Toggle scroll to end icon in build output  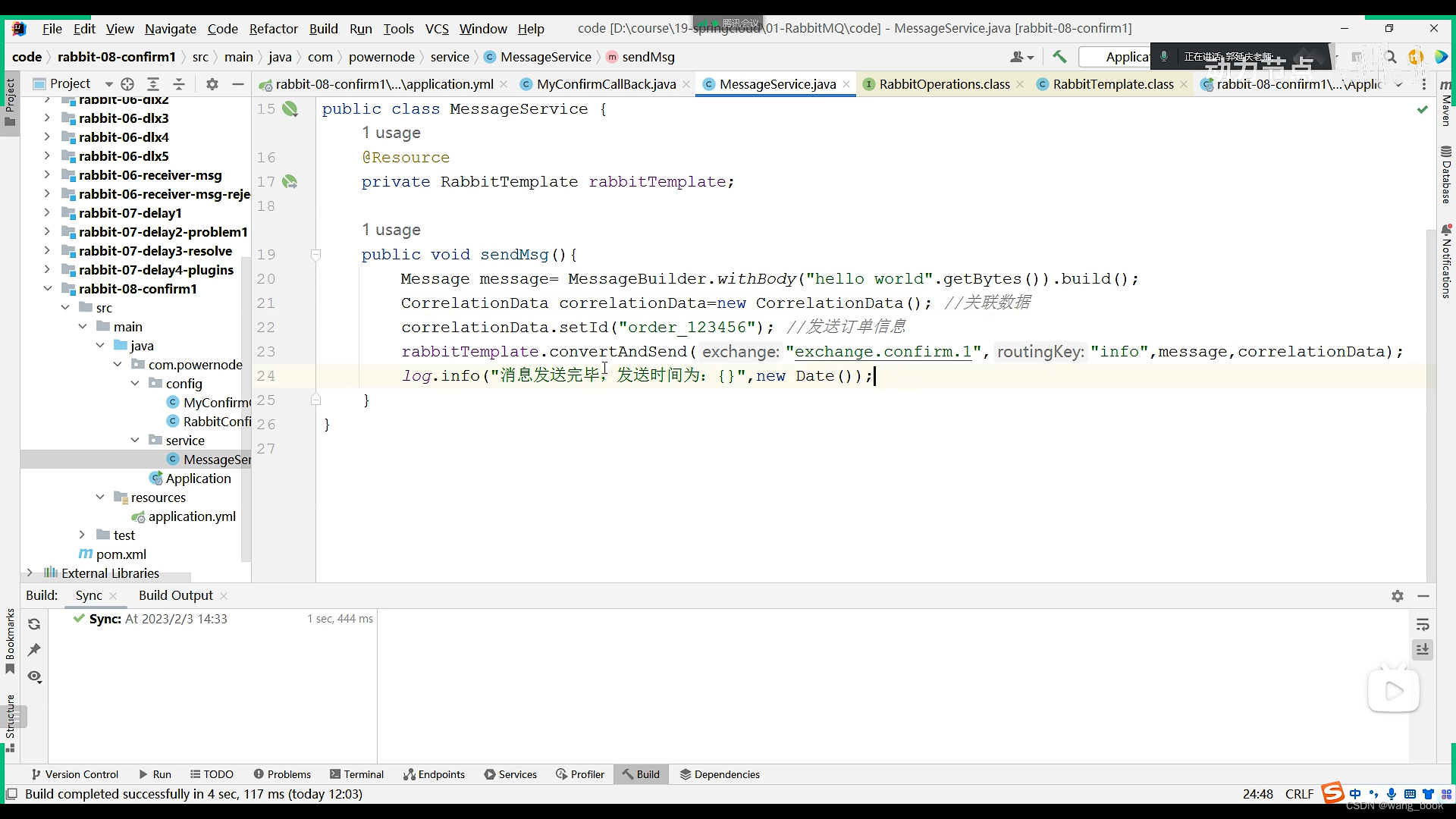(x=1423, y=650)
